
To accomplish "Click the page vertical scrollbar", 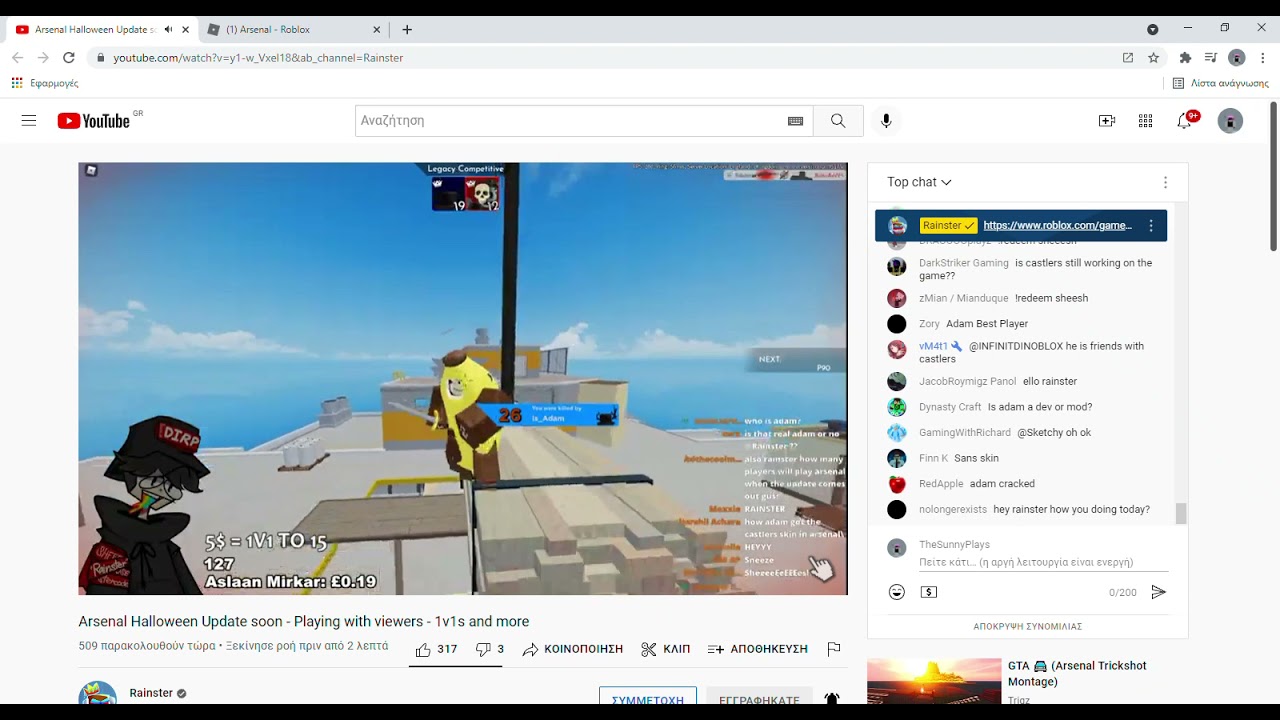I will coord(1273,176).
